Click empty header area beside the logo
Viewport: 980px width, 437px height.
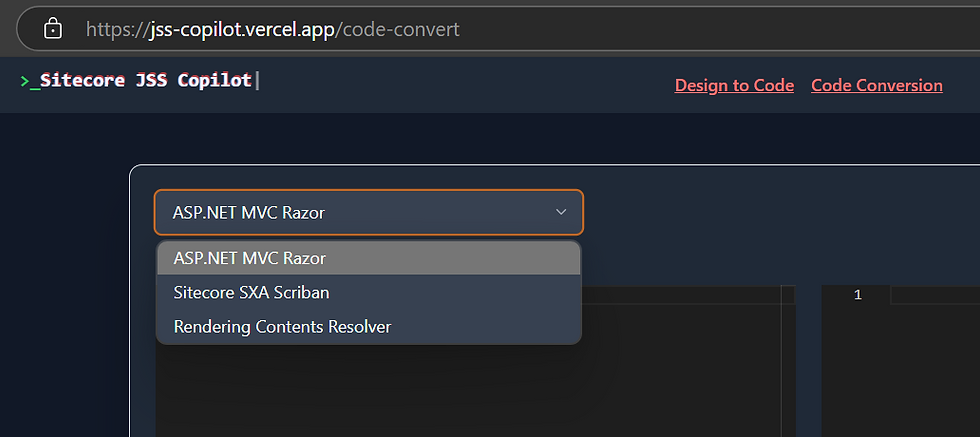462,85
